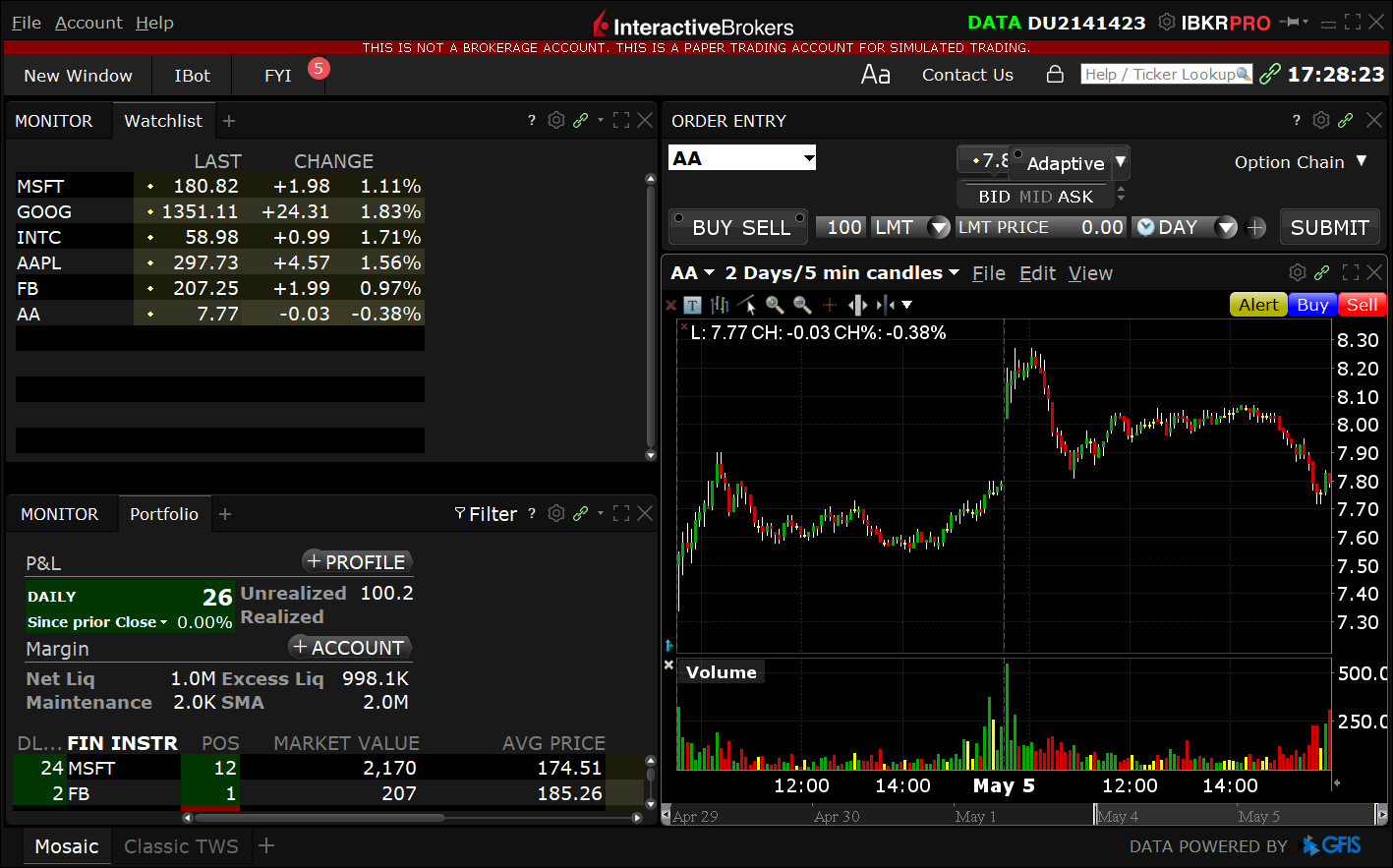Open chart panel settings gear

tap(1298, 272)
